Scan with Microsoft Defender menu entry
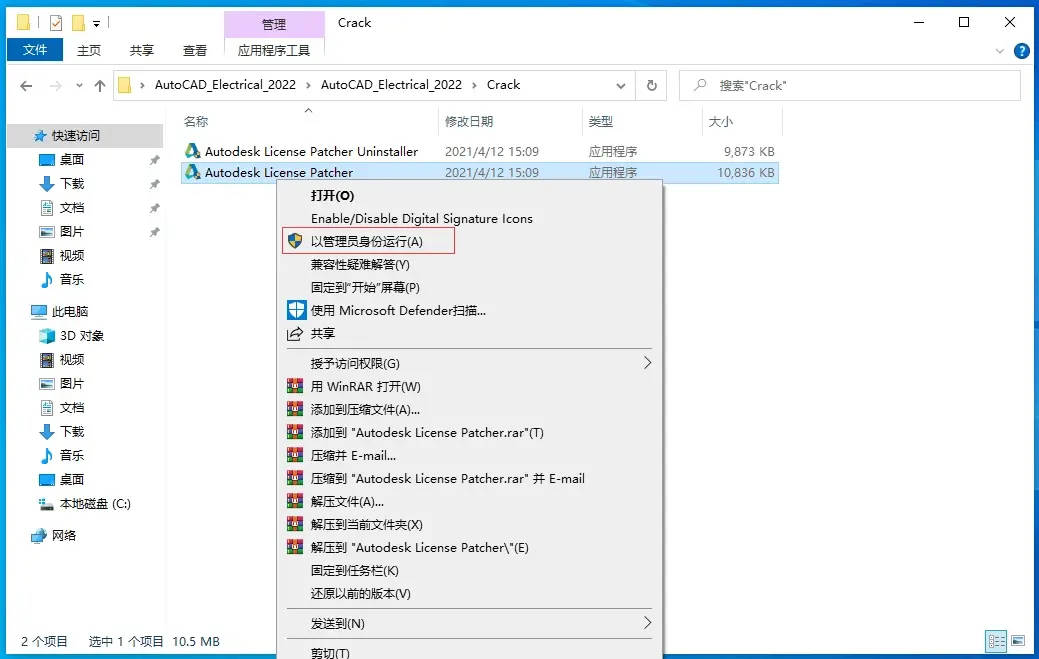 [x=398, y=311]
